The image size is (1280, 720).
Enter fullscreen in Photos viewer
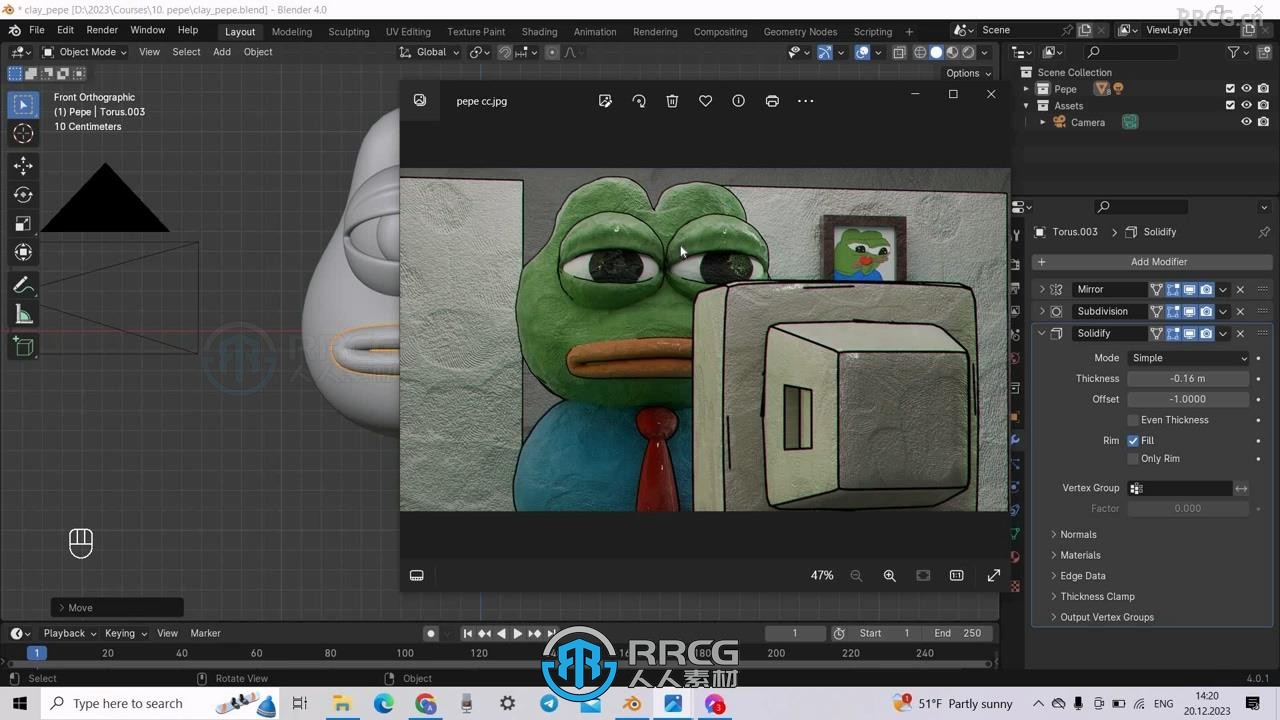994,575
